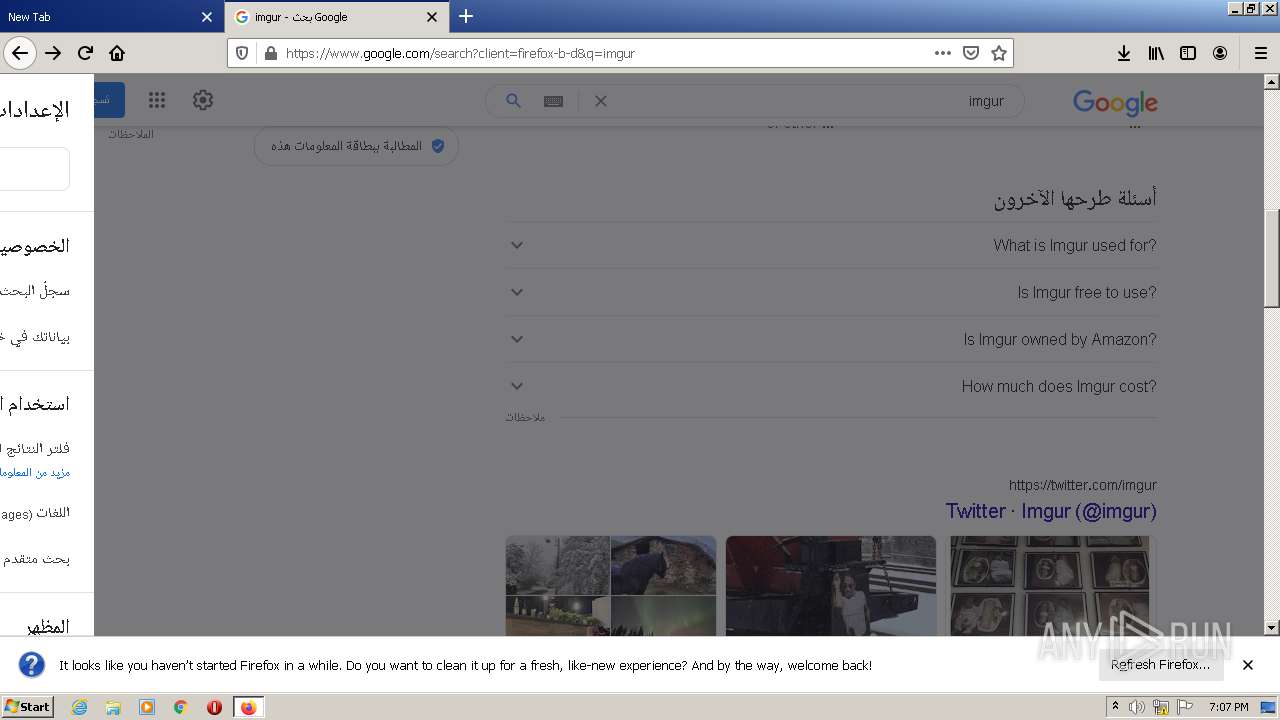Open Google settings gear

pyautogui.click(x=203, y=100)
